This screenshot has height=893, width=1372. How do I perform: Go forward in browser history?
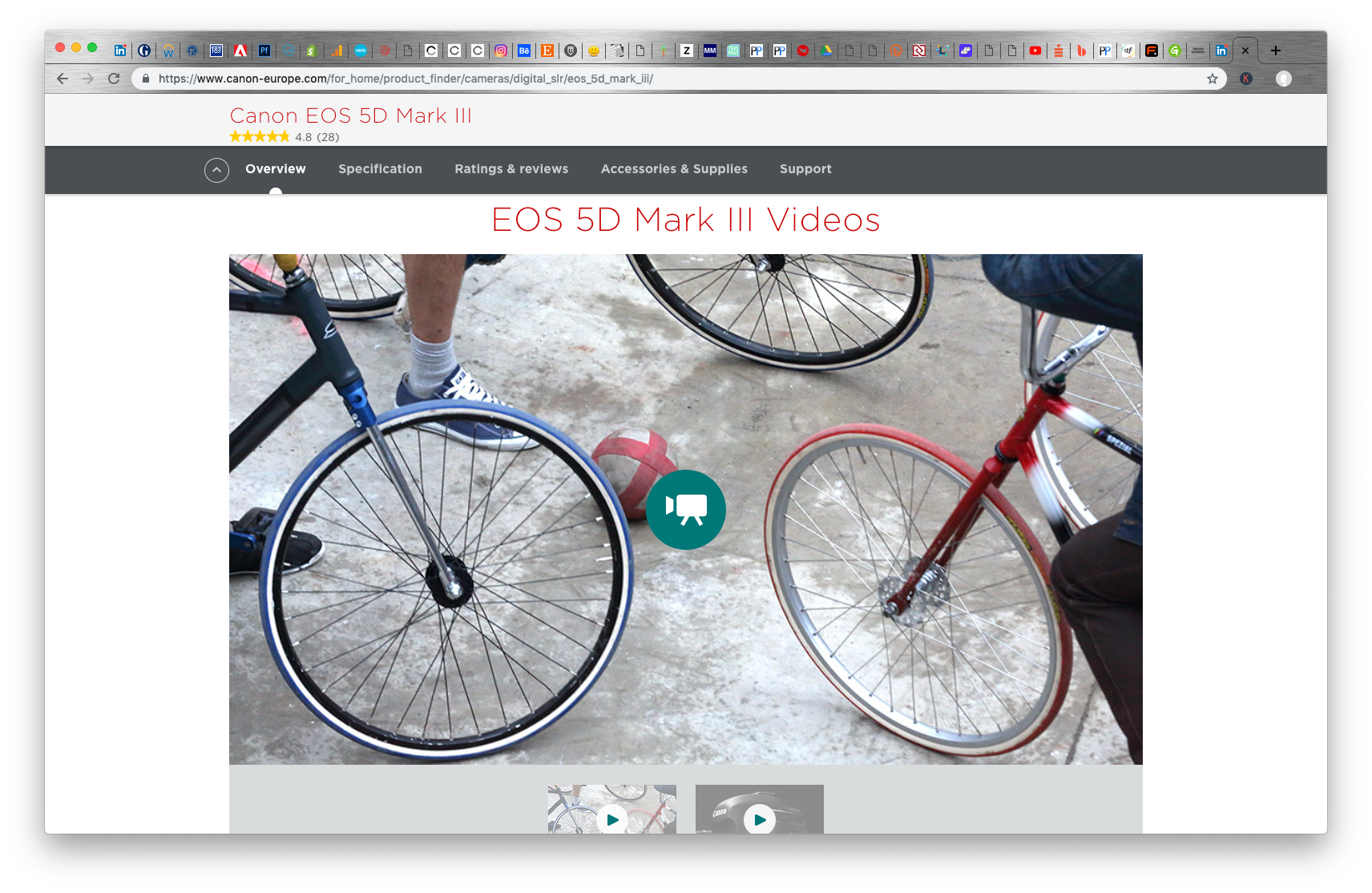(88, 79)
